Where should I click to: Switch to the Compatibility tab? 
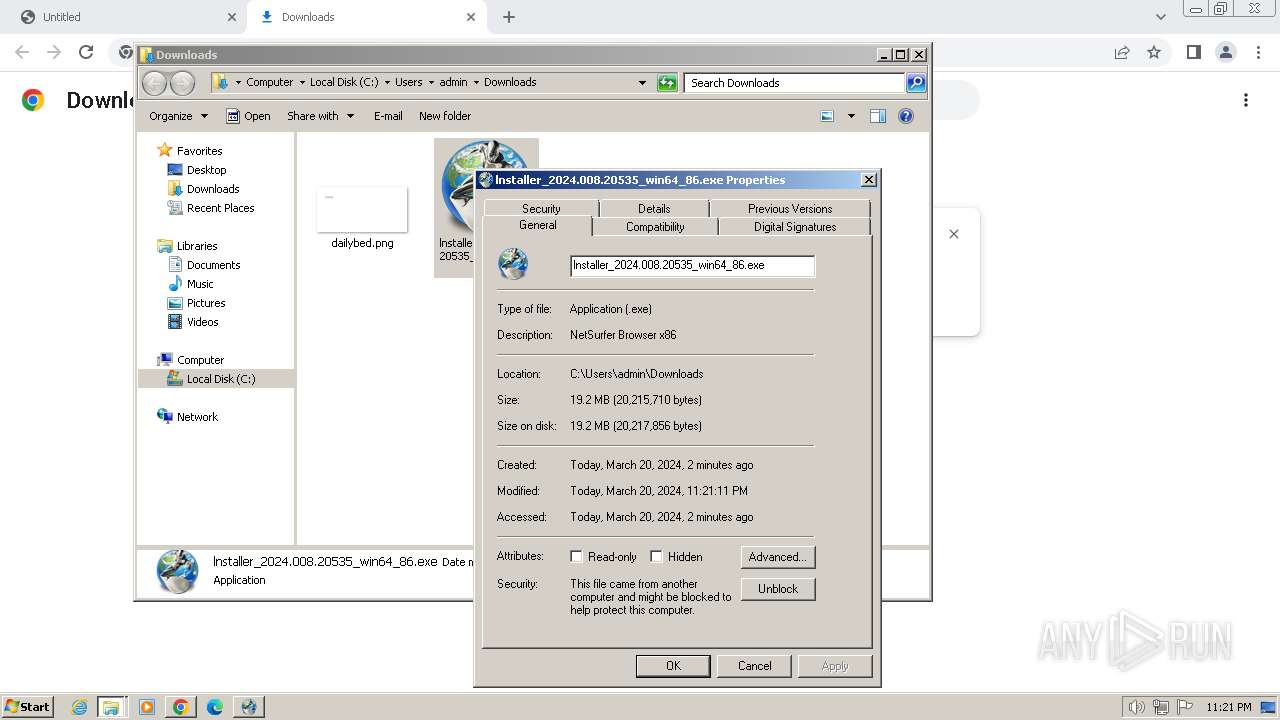[655, 227]
